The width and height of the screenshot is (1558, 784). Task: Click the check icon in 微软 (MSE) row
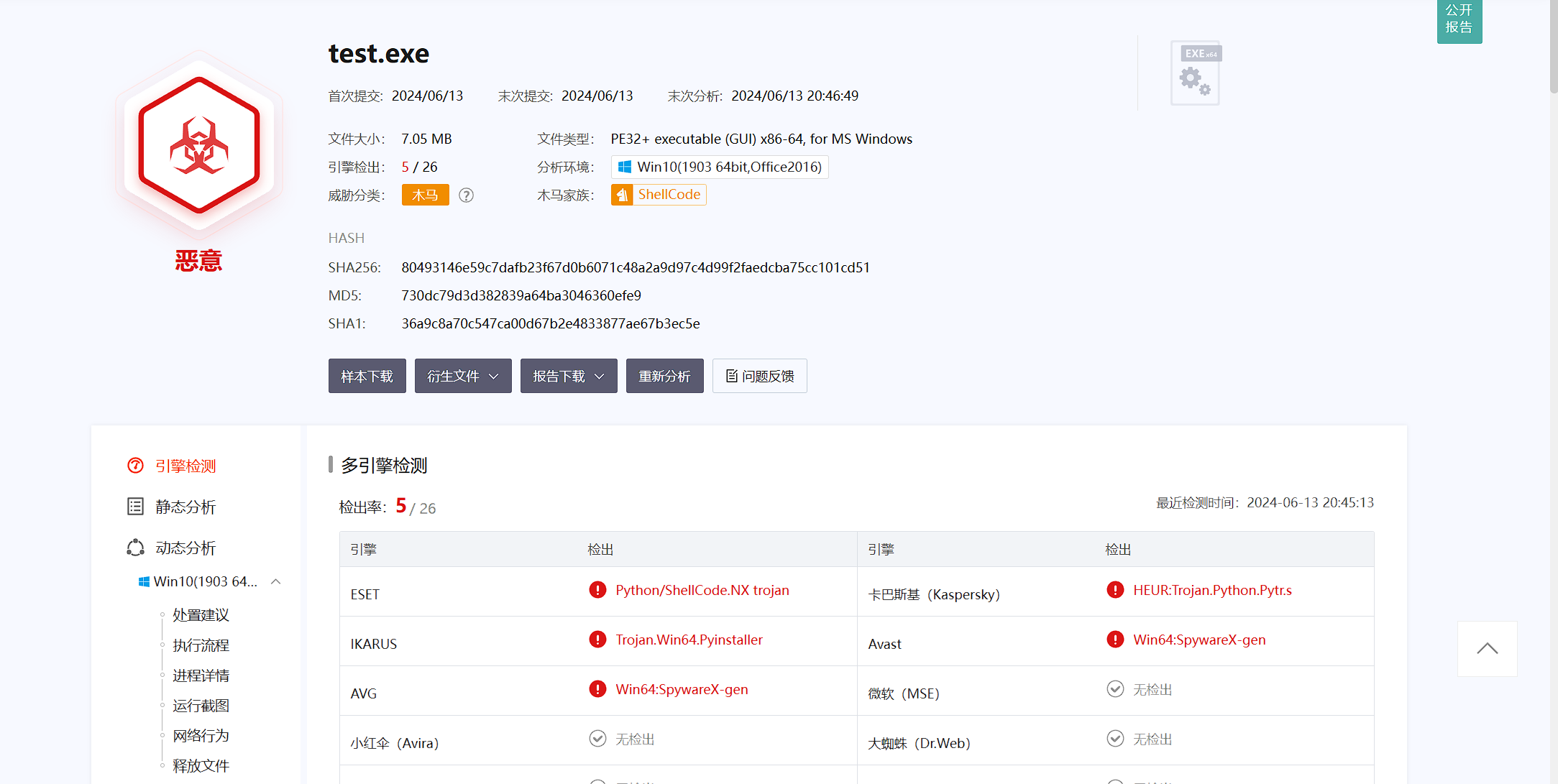pyautogui.click(x=1115, y=689)
